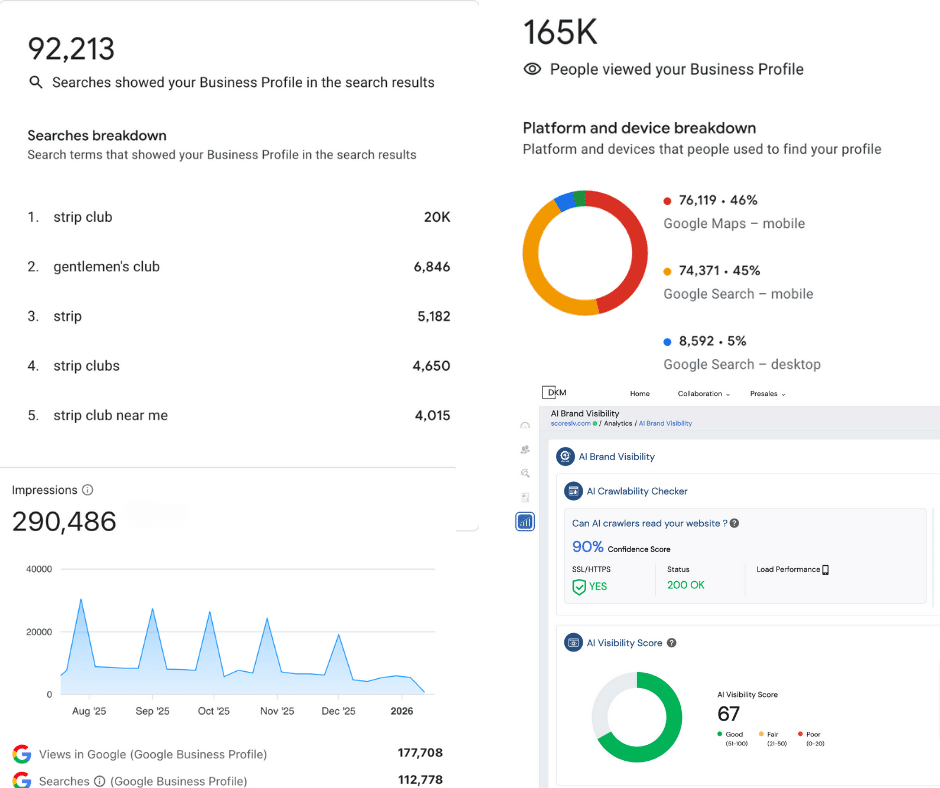Viewport: 940px width, 788px height.
Task: Click green Good legend dot
Action: (x=719, y=733)
